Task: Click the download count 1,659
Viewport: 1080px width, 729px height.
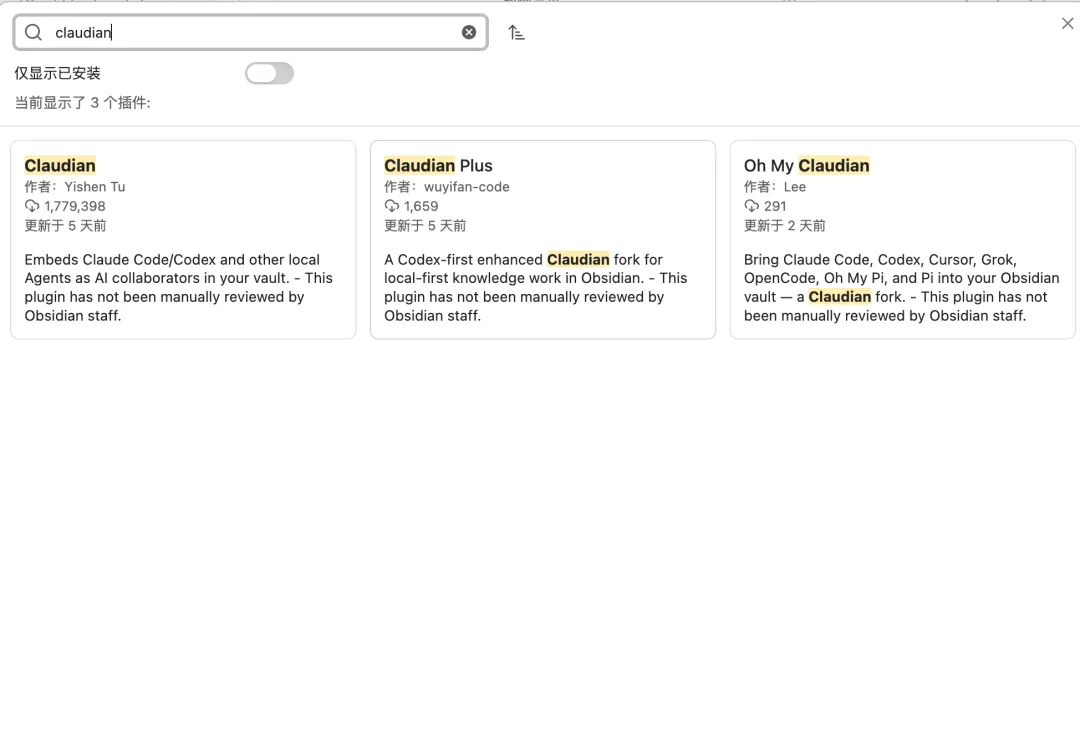Action: (421, 206)
